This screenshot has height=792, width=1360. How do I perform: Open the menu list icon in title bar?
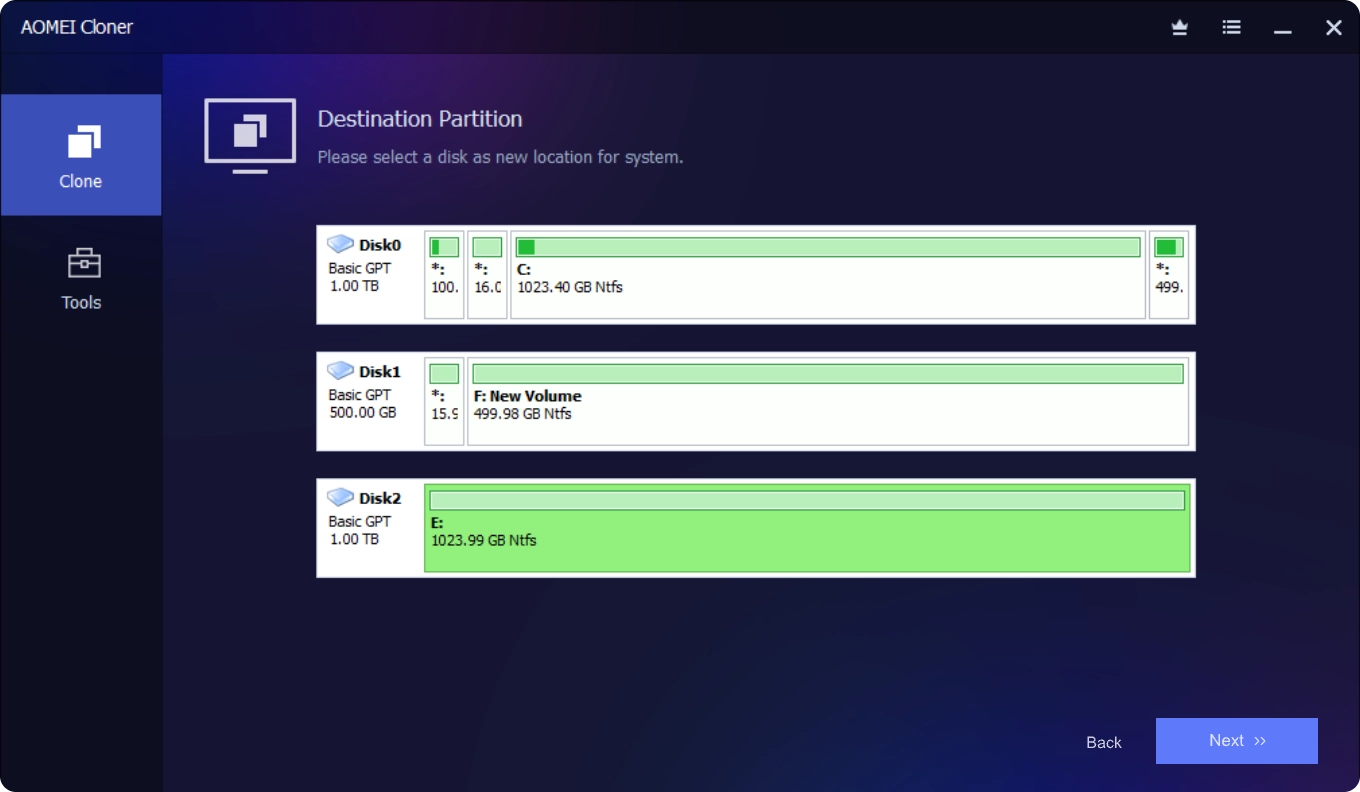[1232, 28]
